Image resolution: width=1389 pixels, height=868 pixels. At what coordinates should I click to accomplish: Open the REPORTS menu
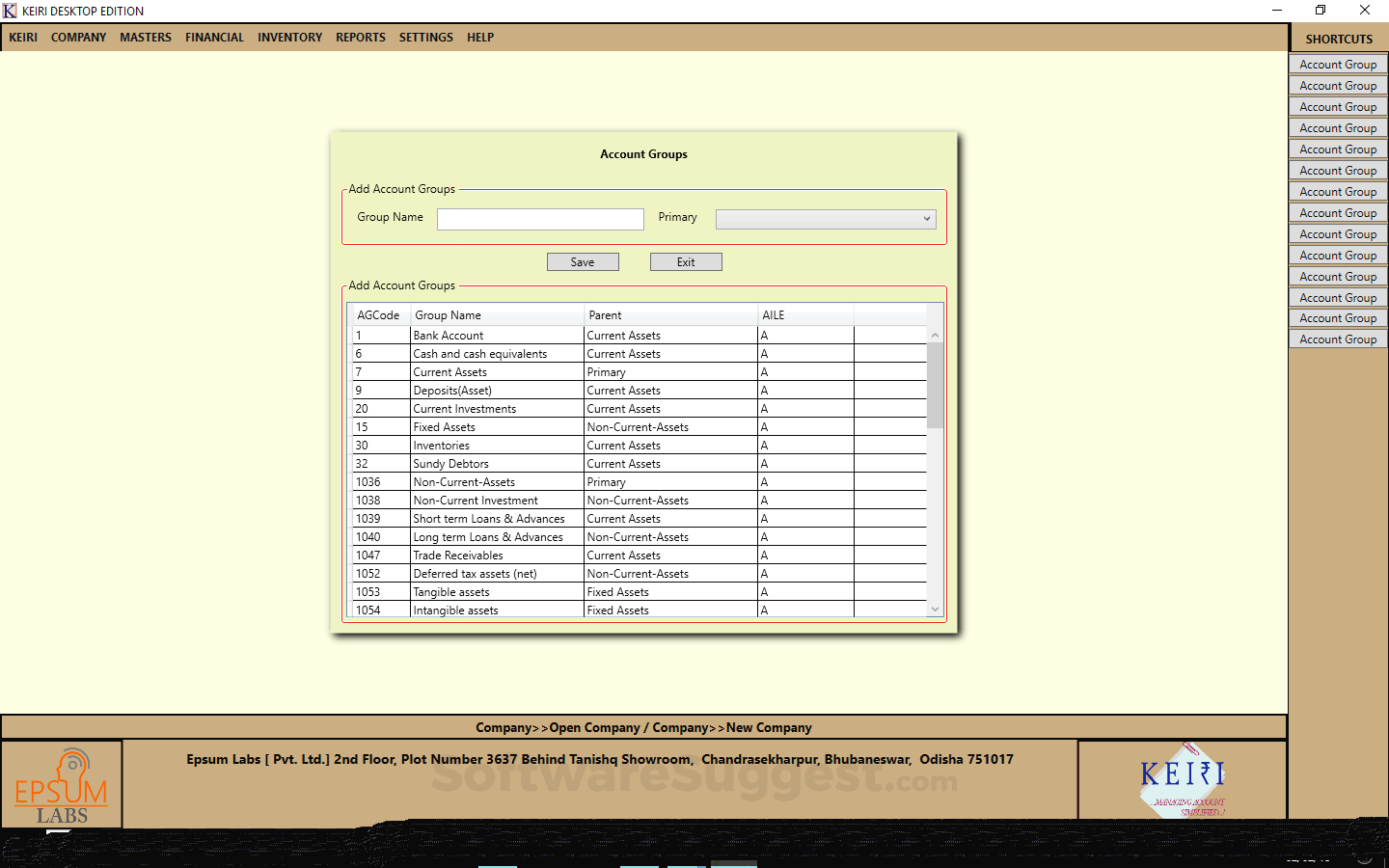pyautogui.click(x=360, y=37)
